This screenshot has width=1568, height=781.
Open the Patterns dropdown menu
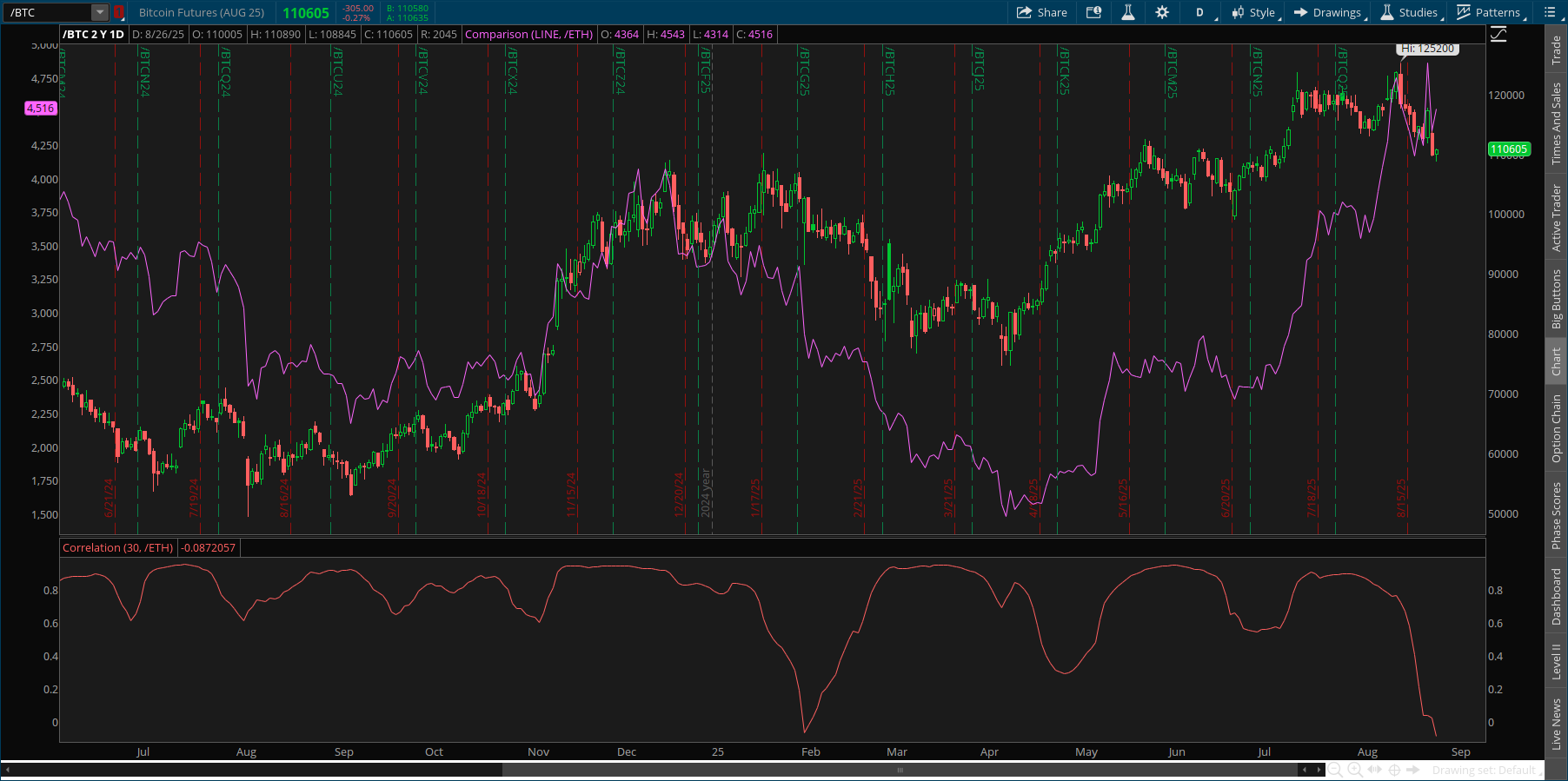1489,12
